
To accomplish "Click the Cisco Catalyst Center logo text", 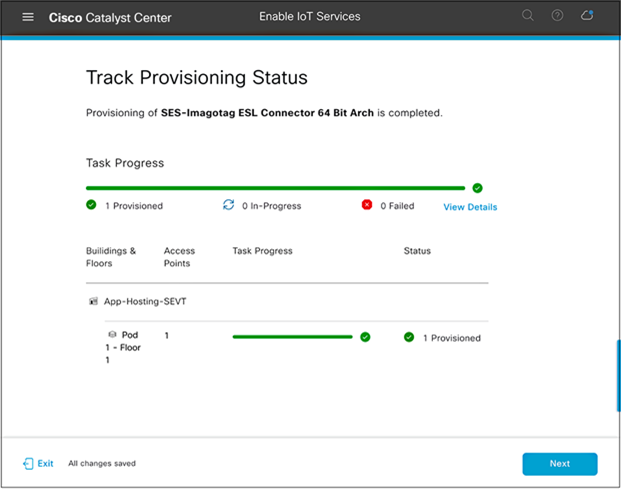I will click(x=110, y=18).
